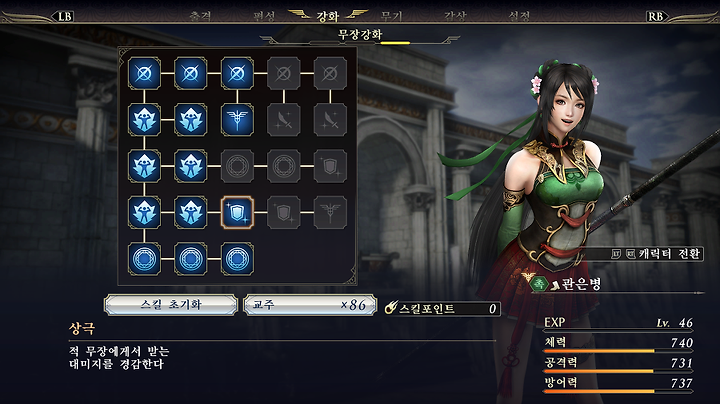This screenshot has width=720, height=404.
Task: Select the rightmost locked crossed-circle skill node
Action: (x=330, y=73)
